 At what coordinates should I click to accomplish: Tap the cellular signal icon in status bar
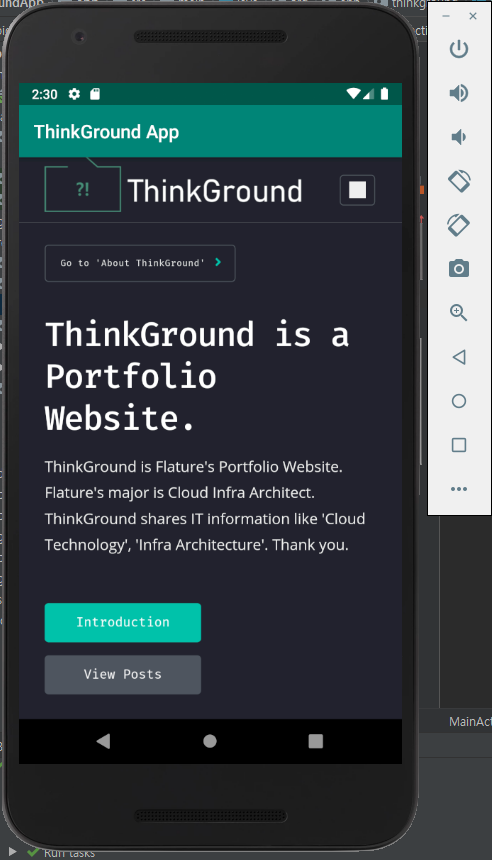369,94
